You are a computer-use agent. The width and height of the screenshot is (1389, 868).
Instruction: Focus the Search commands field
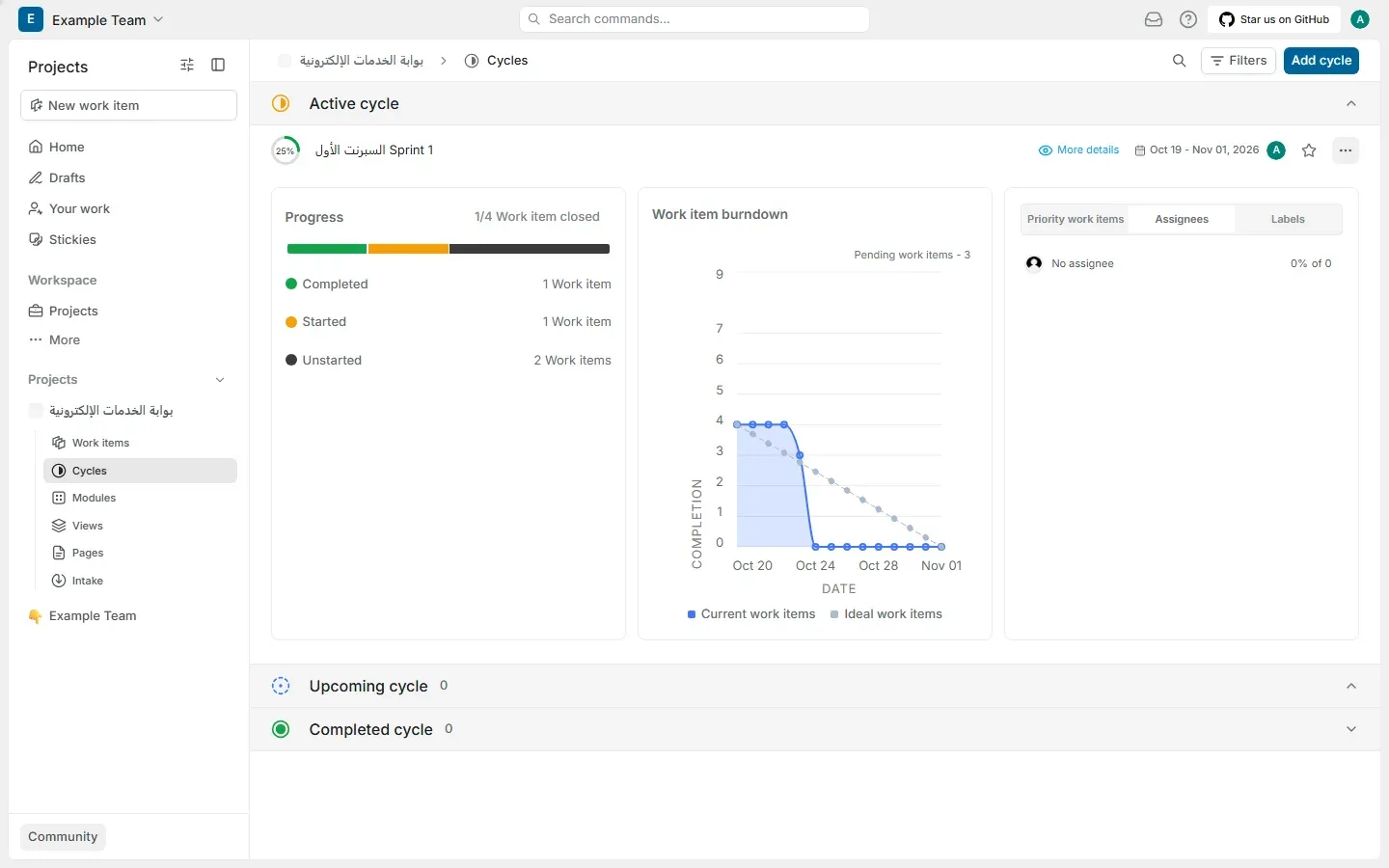point(694,19)
